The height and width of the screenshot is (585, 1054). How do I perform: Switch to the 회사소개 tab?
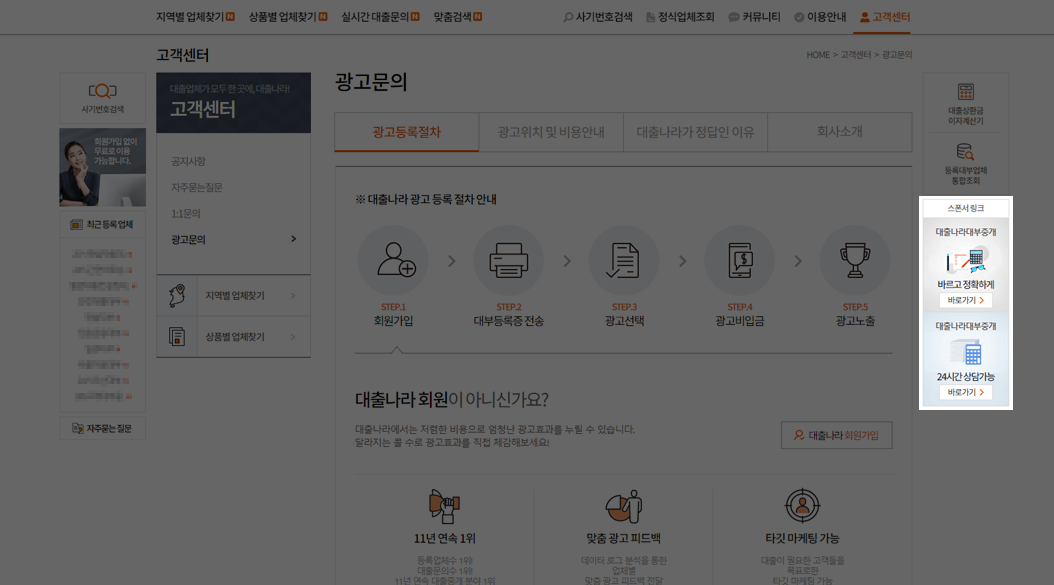click(839, 131)
